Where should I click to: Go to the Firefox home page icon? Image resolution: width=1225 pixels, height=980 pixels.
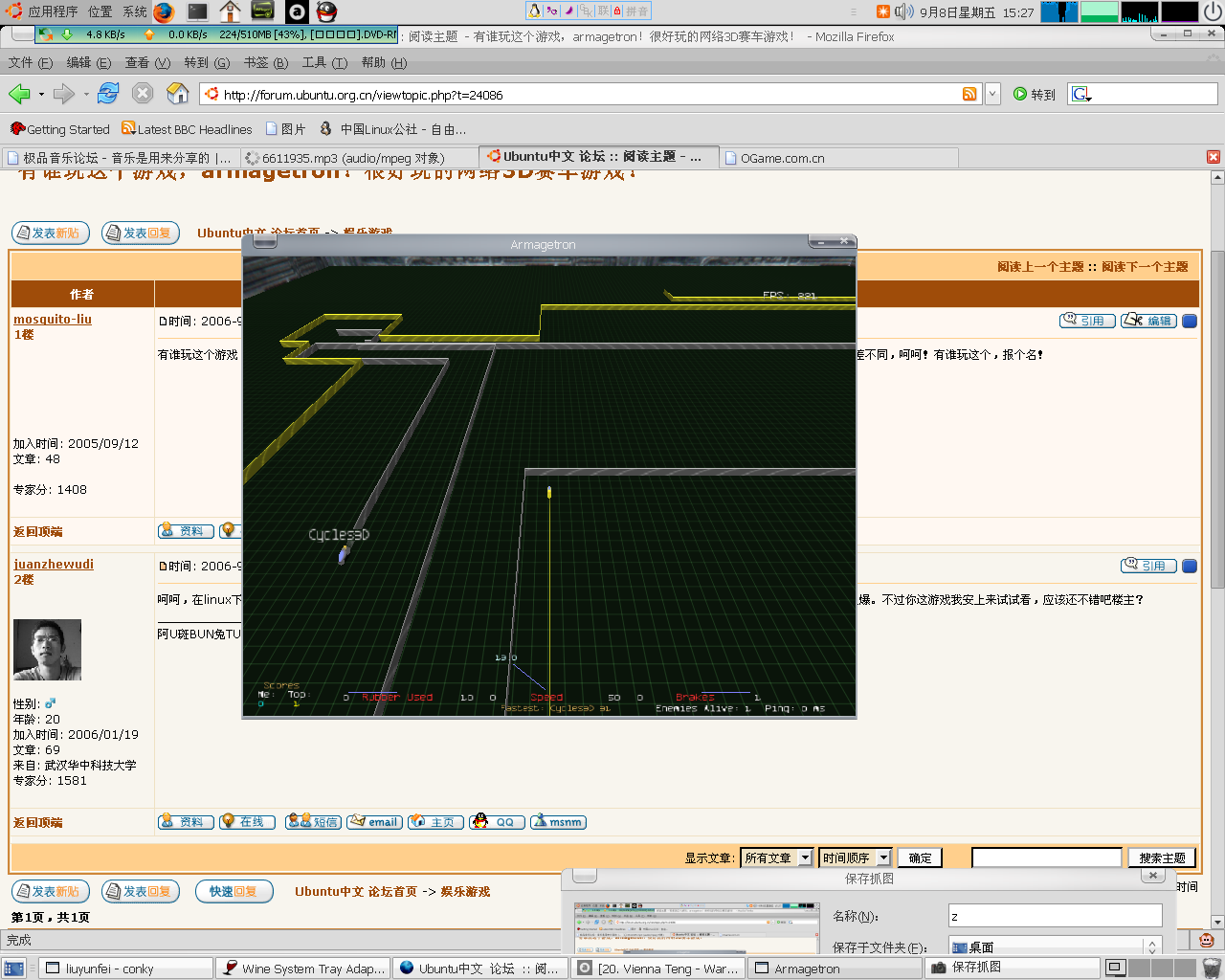(178, 94)
